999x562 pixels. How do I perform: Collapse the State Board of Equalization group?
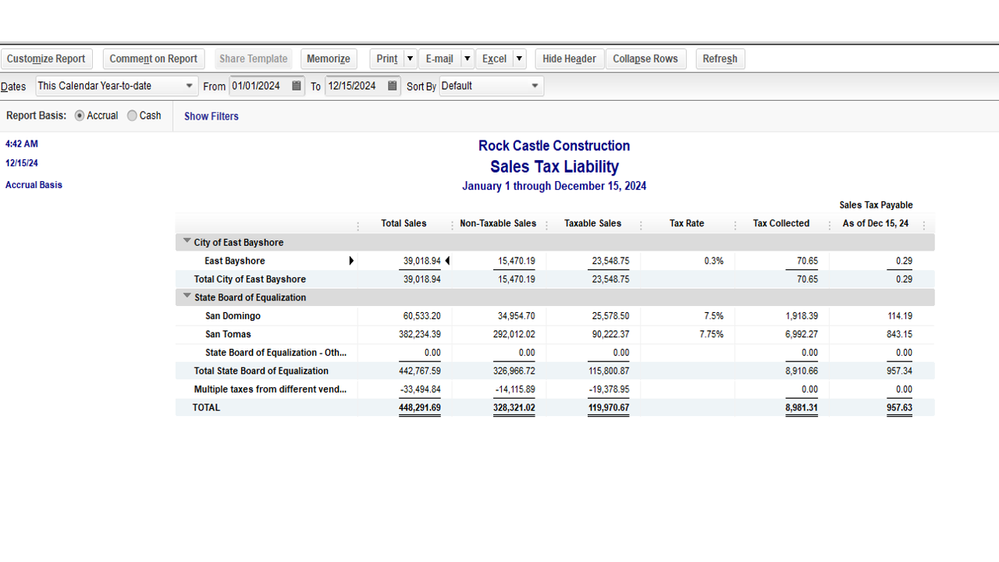click(187, 297)
